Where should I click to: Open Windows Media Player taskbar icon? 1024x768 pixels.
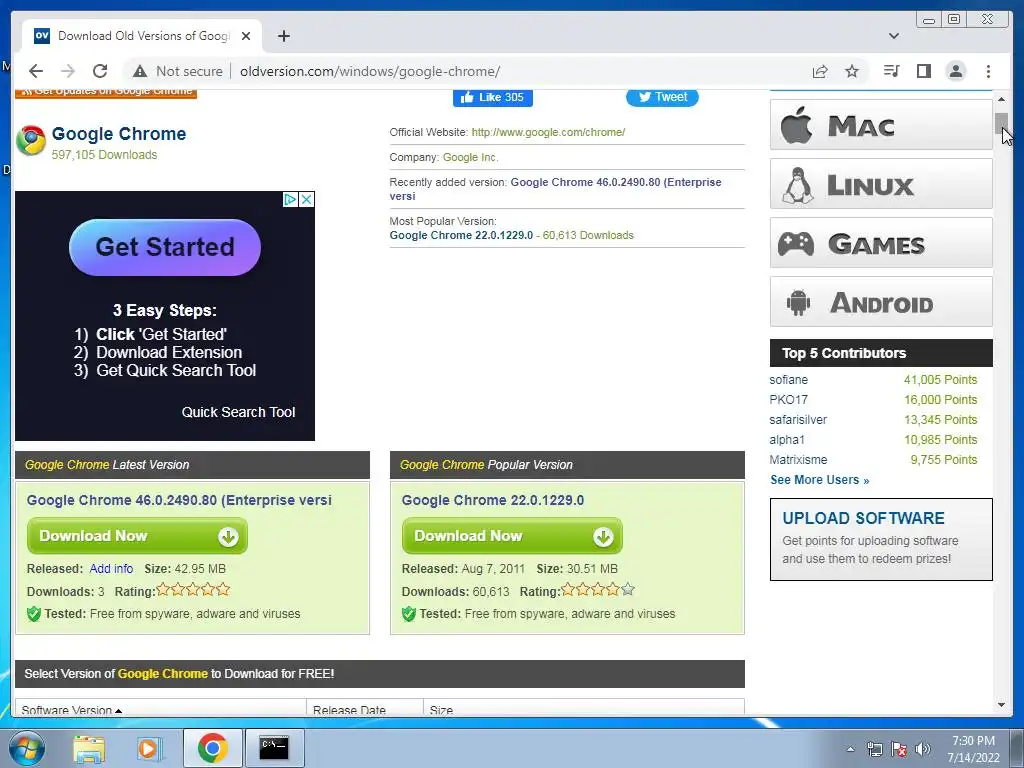point(149,748)
